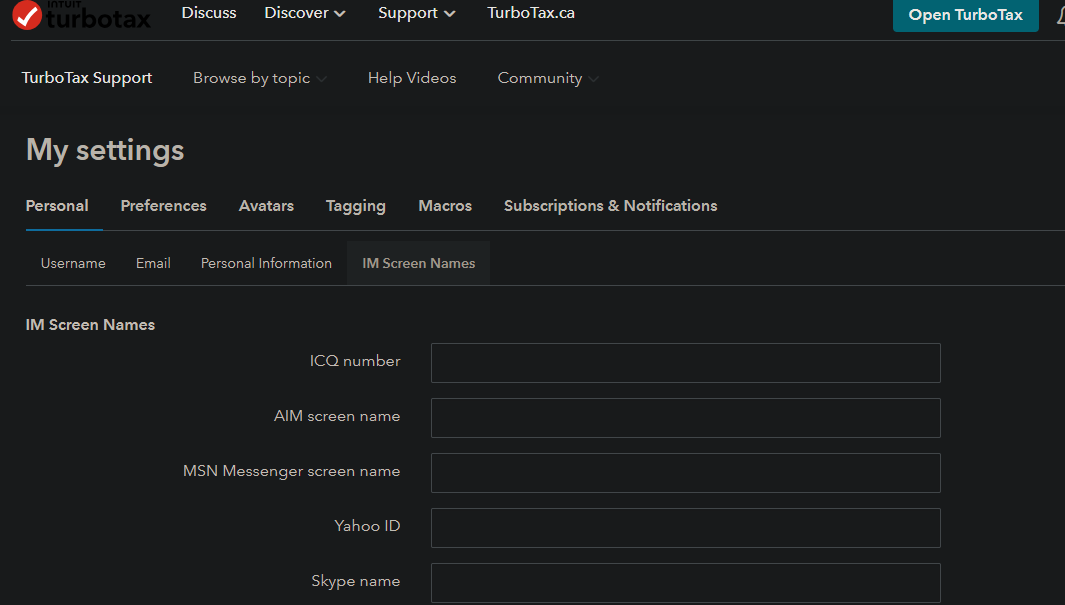Open Help Videos

tap(412, 78)
